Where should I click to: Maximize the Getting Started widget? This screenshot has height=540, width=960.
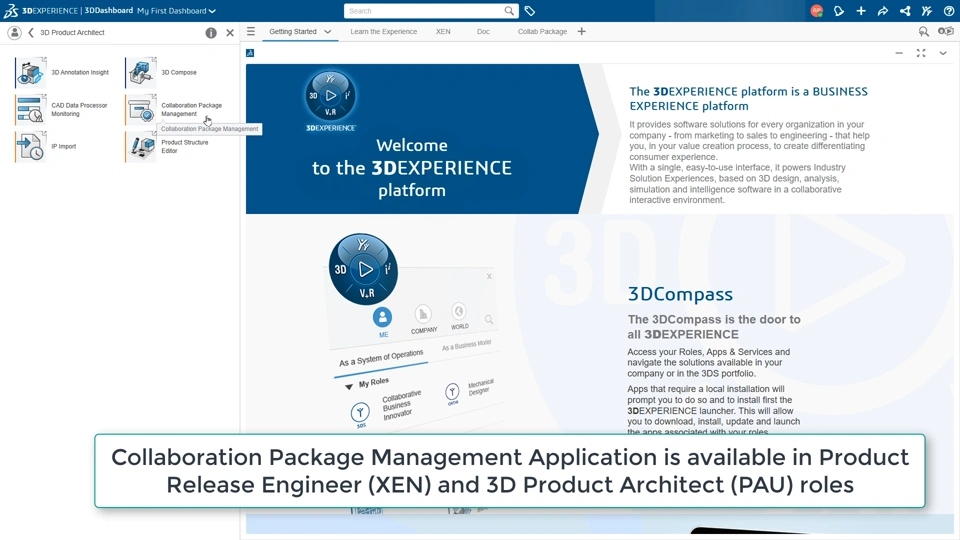[x=921, y=53]
